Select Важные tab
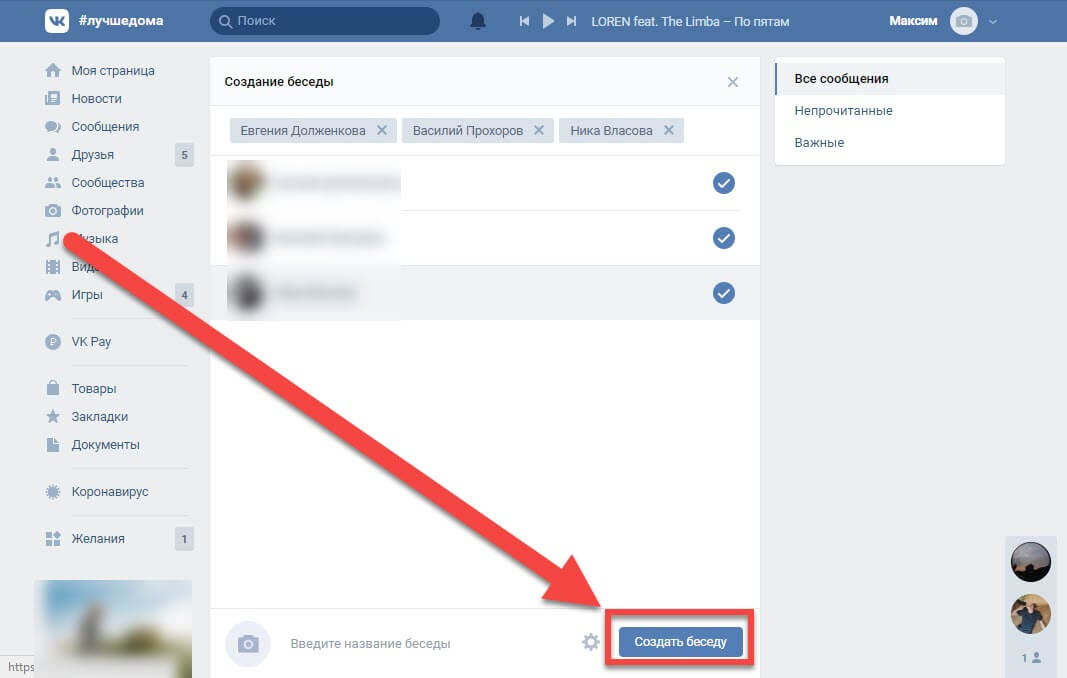The height and width of the screenshot is (678, 1067). pyautogui.click(x=889, y=142)
